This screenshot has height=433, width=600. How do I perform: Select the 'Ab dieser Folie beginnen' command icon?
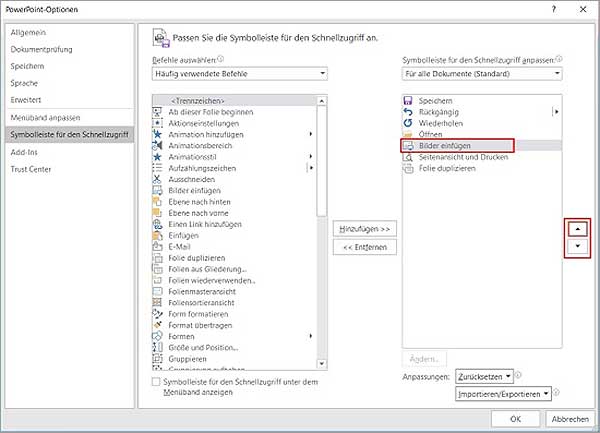pyautogui.click(x=157, y=112)
